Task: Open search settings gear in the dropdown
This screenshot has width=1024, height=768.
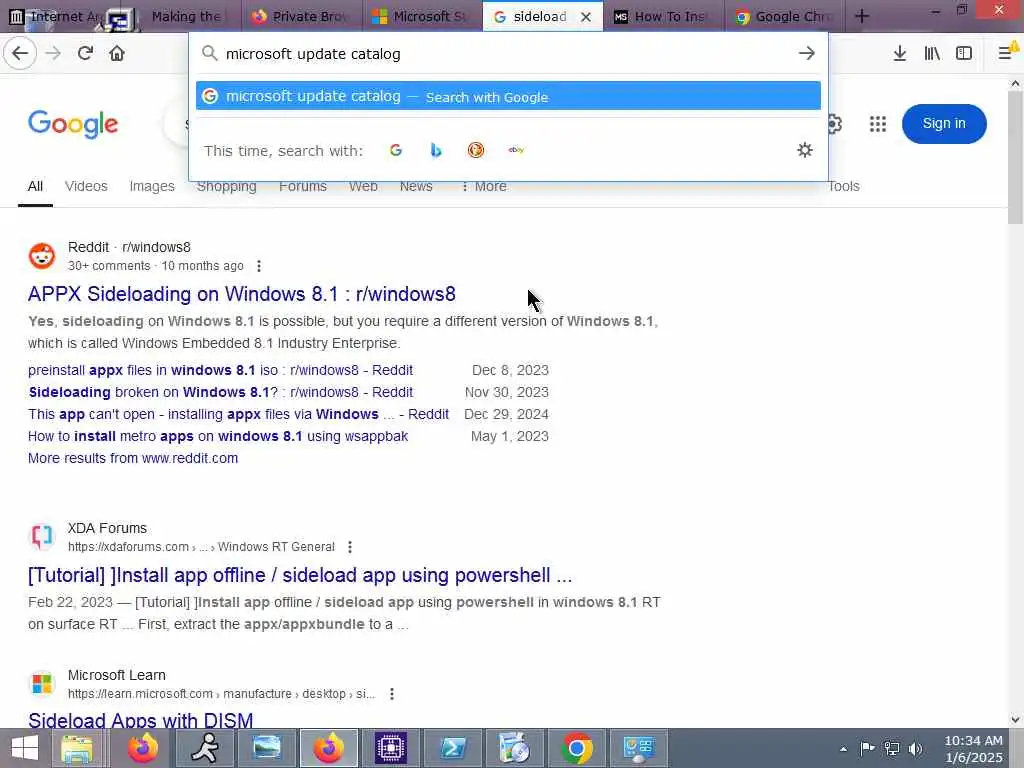Action: coord(805,150)
